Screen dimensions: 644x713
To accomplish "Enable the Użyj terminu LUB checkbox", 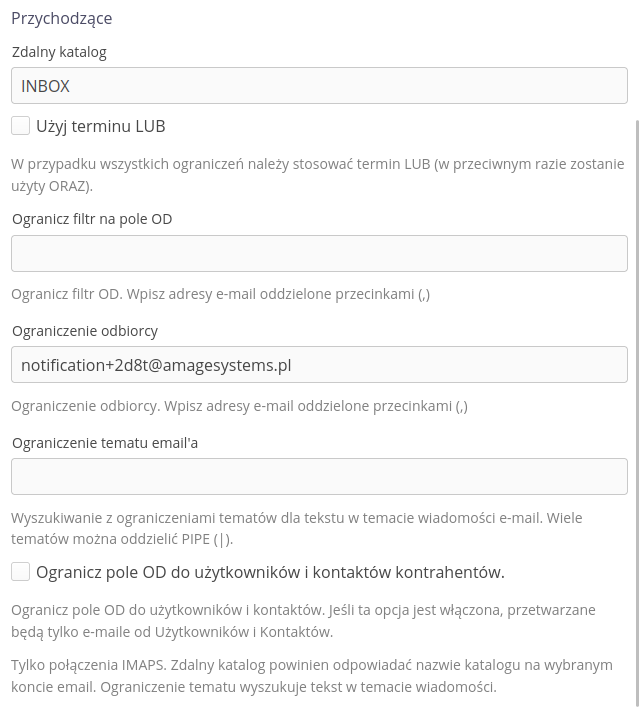I will point(21,126).
